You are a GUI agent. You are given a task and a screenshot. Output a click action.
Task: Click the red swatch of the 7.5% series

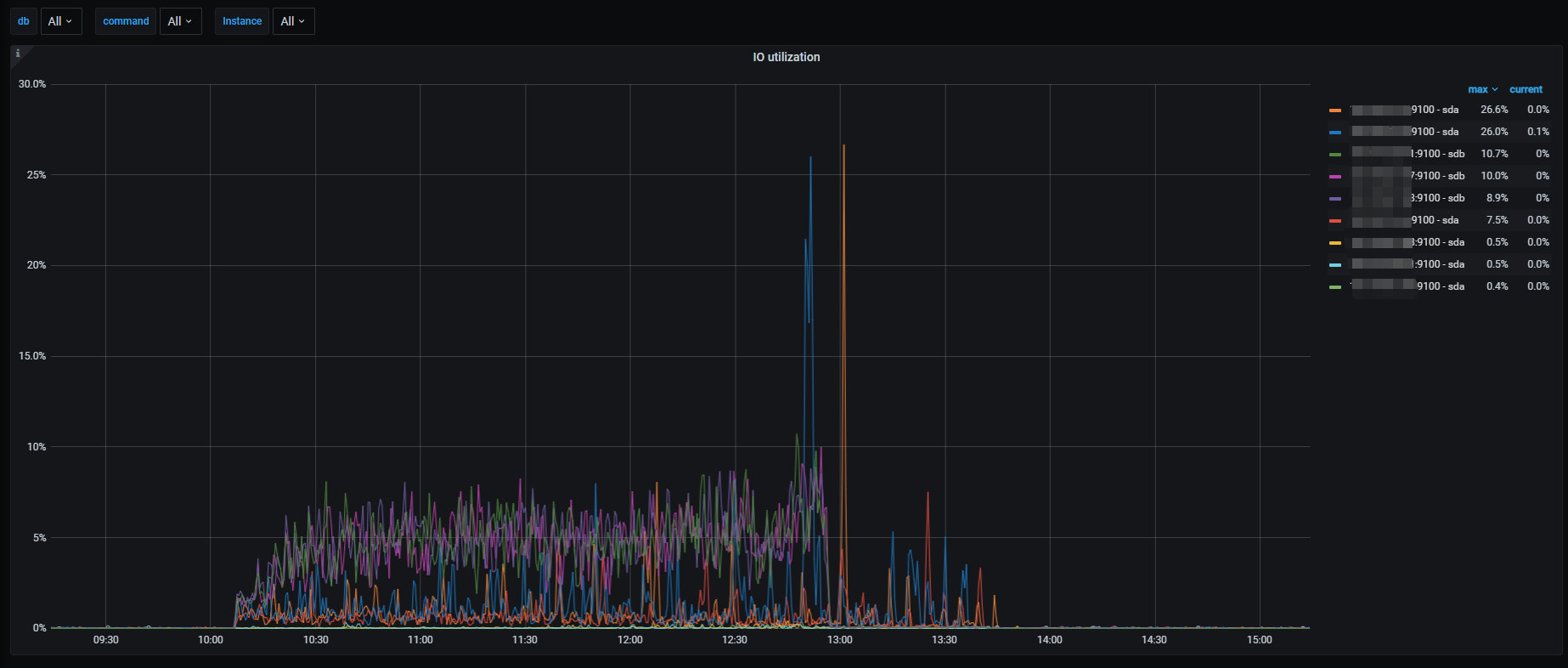point(1335,221)
